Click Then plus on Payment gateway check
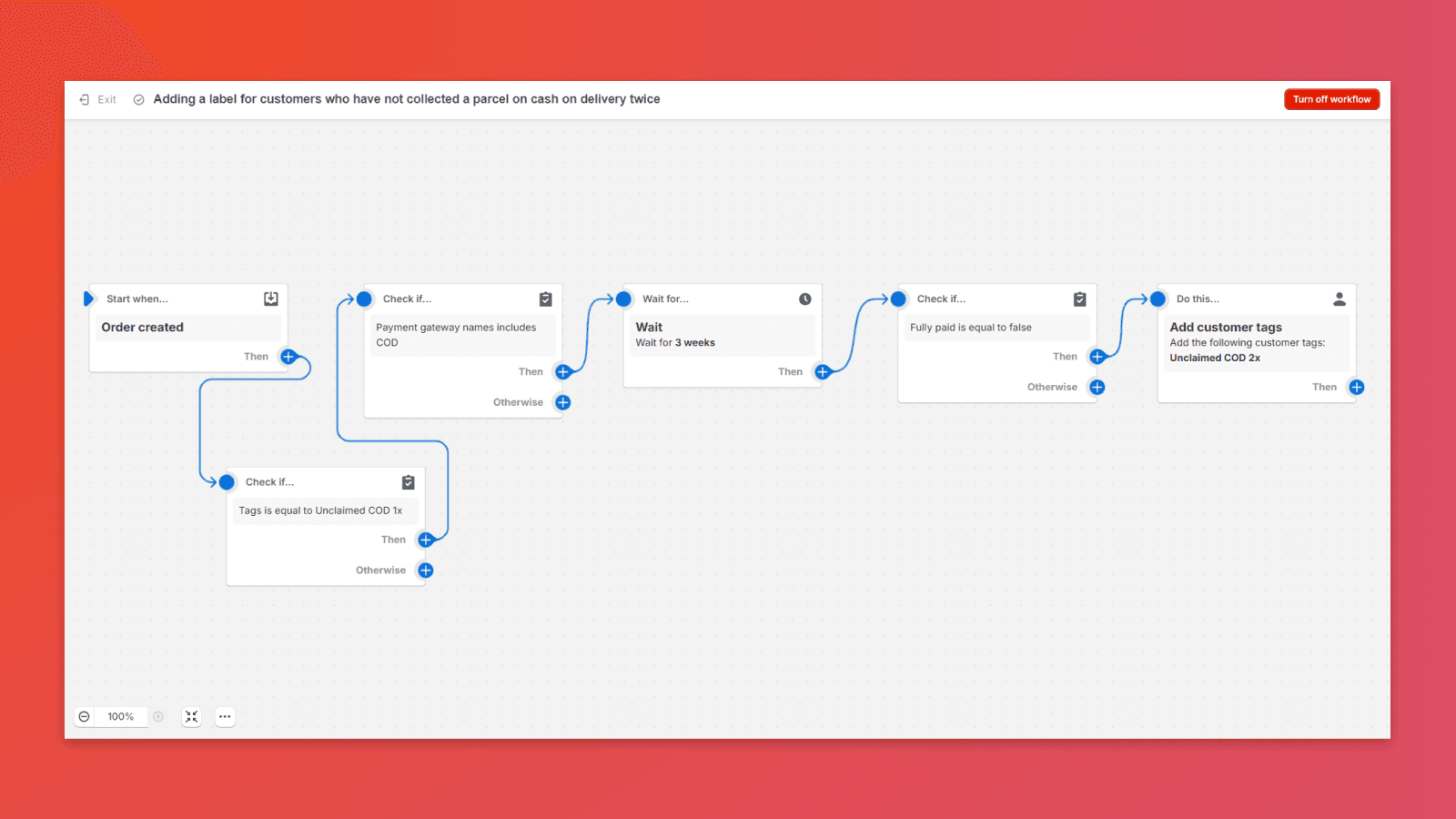Screen dimensions: 1456x819 pos(563,372)
